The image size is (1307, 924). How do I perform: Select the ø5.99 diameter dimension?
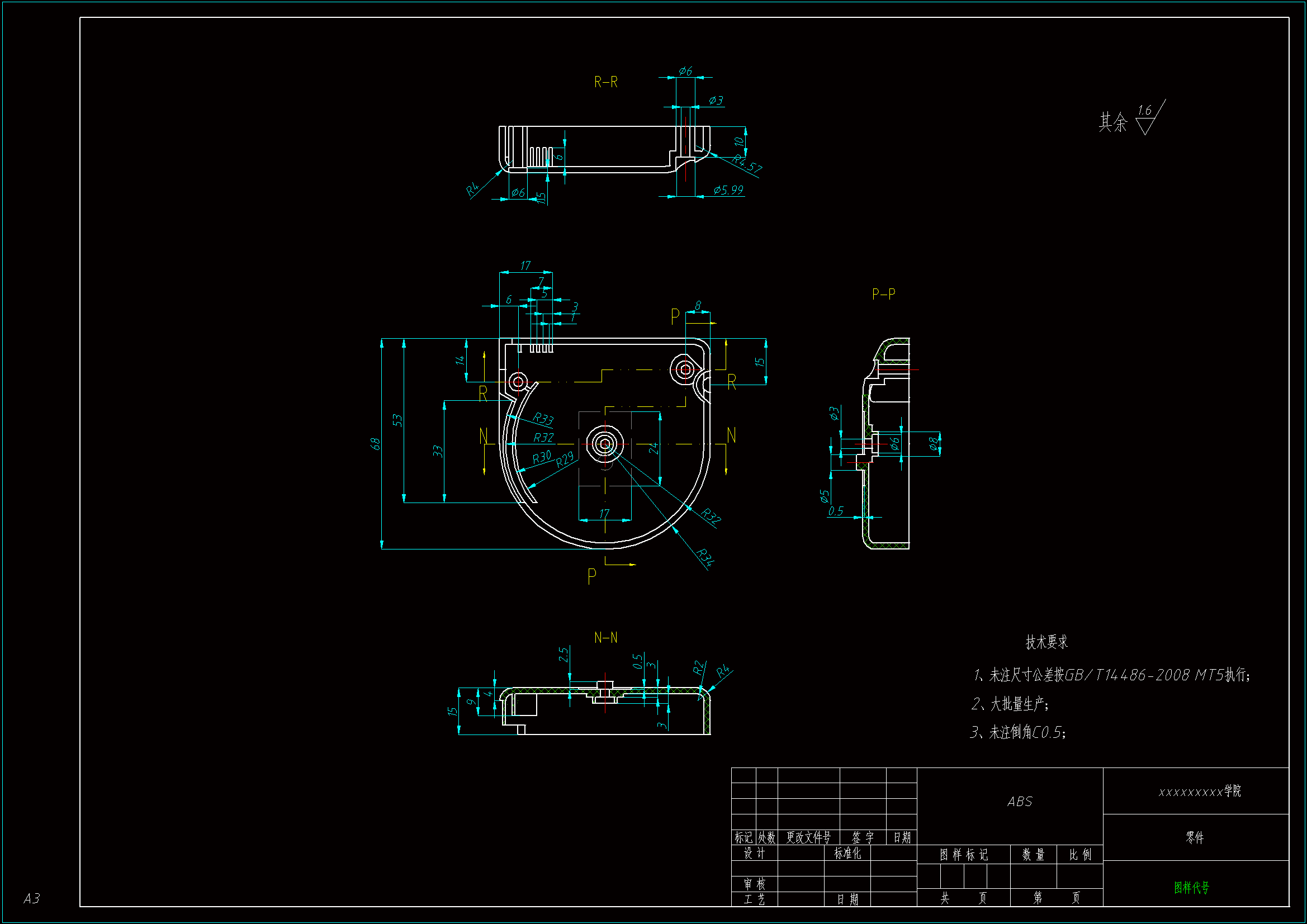(x=728, y=190)
